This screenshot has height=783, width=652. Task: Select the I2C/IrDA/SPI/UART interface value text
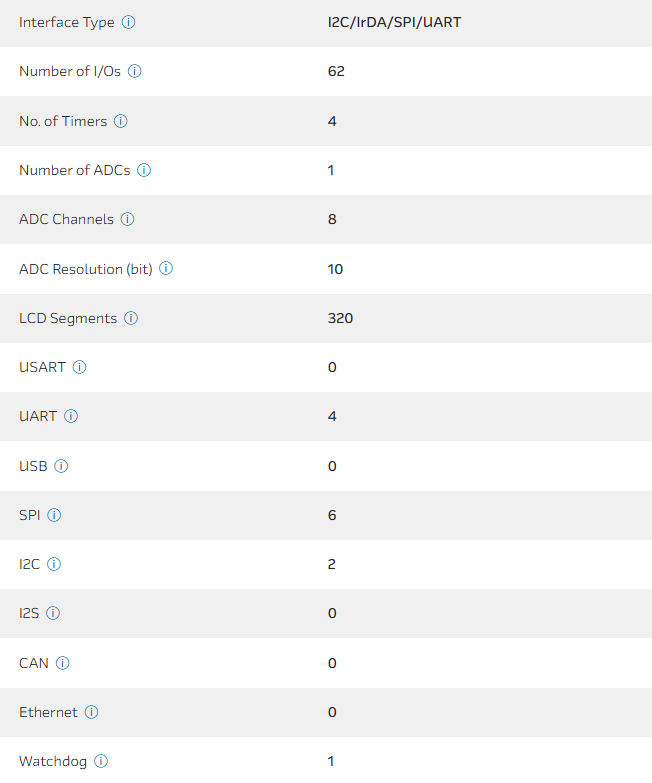(394, 22)
